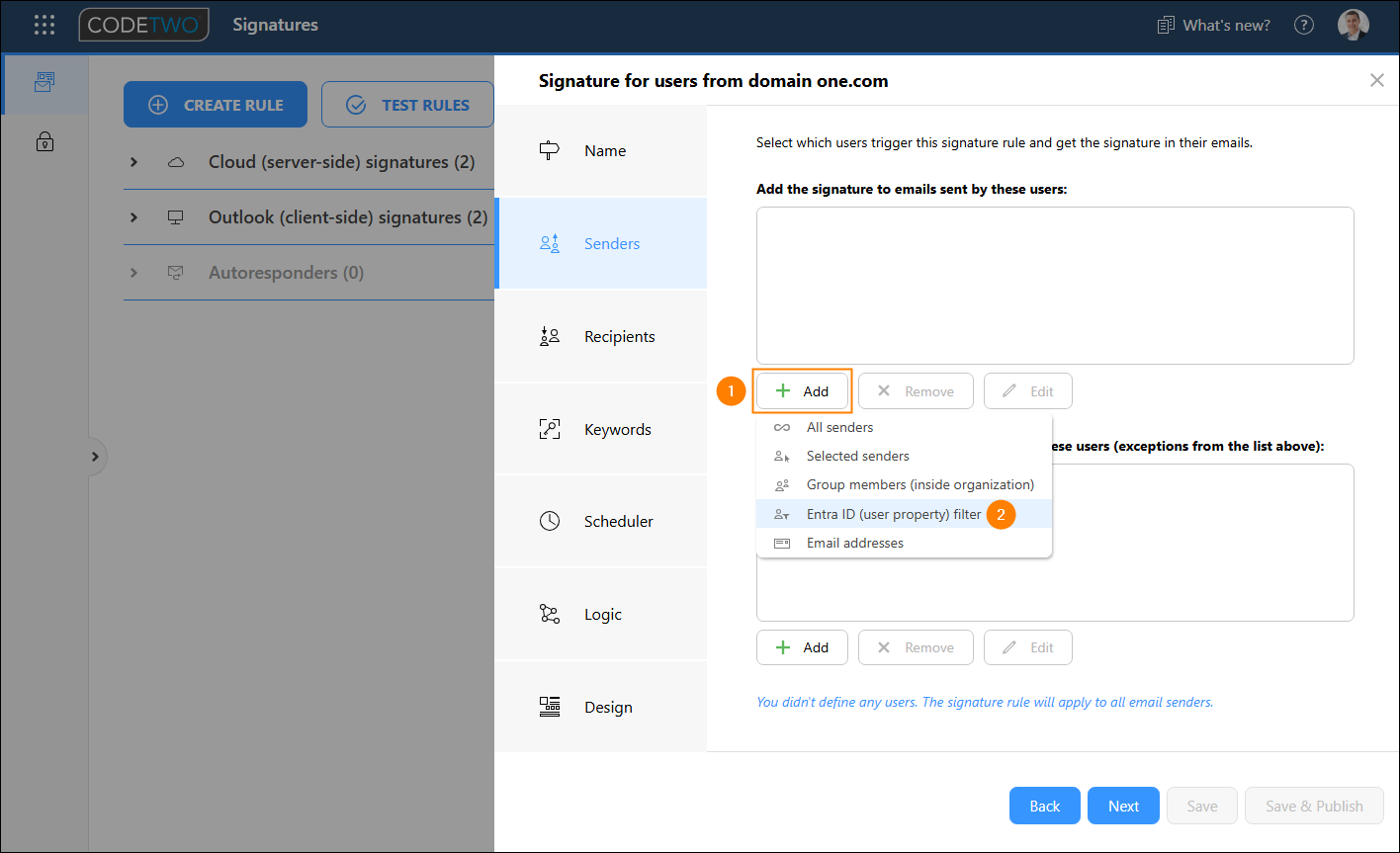Click the Save button
Image resolution: width=1400 pixels, height=853 pixels.
[x=1202, y=806]
